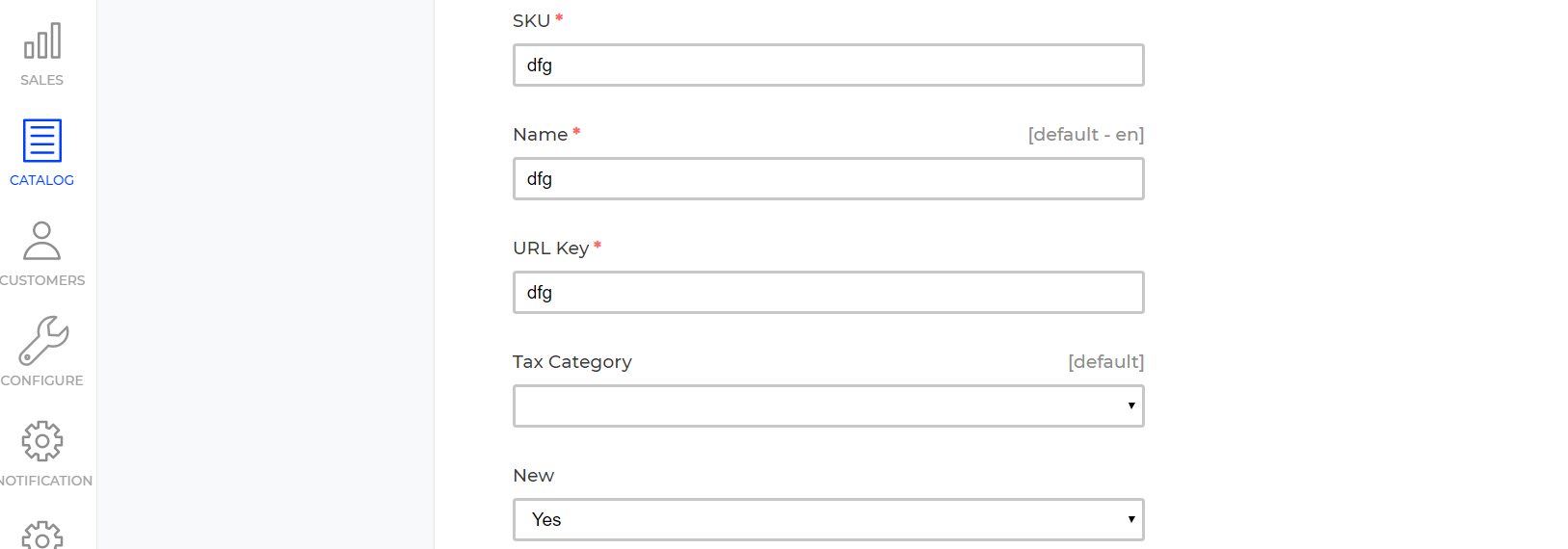Expand the Tax Category dropdown arrow

pyautogui.click(x=1131, y=405)
